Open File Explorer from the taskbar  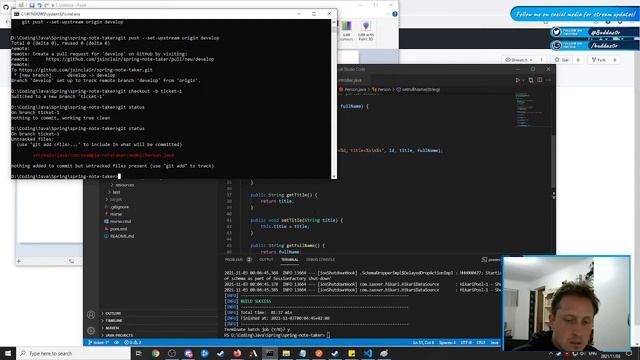[286, 353]
